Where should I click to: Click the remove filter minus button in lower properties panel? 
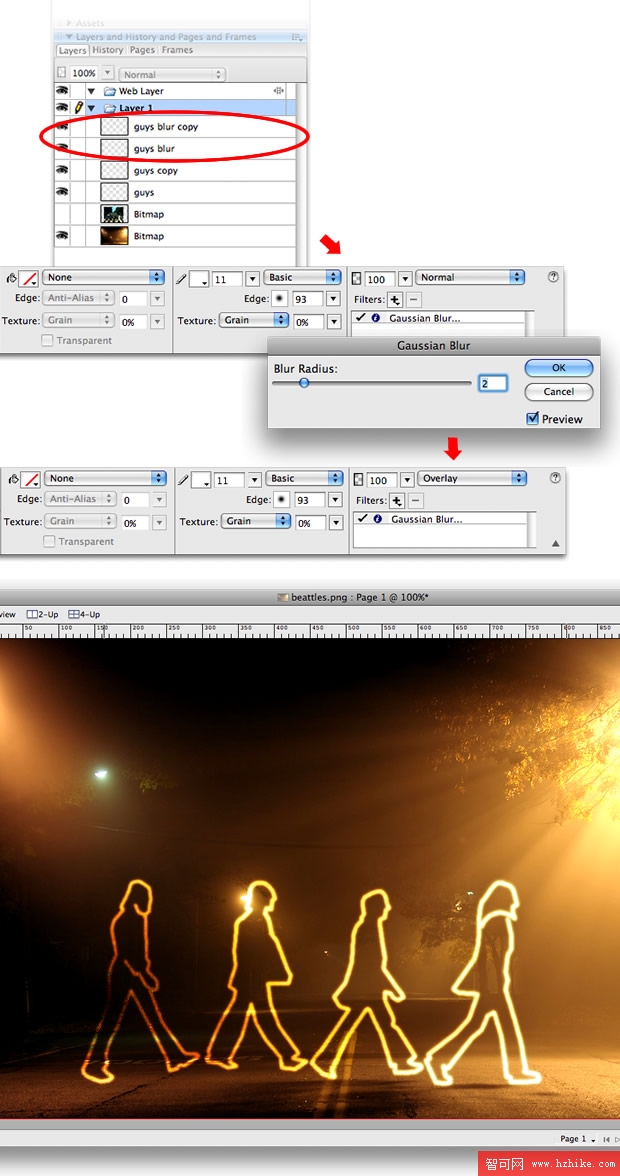pos(416,500)
